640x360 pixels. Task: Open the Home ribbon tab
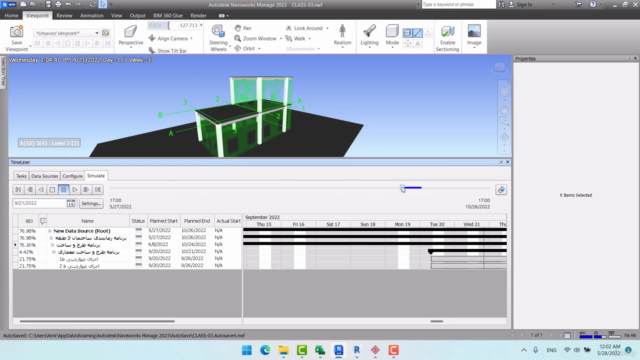11,16
